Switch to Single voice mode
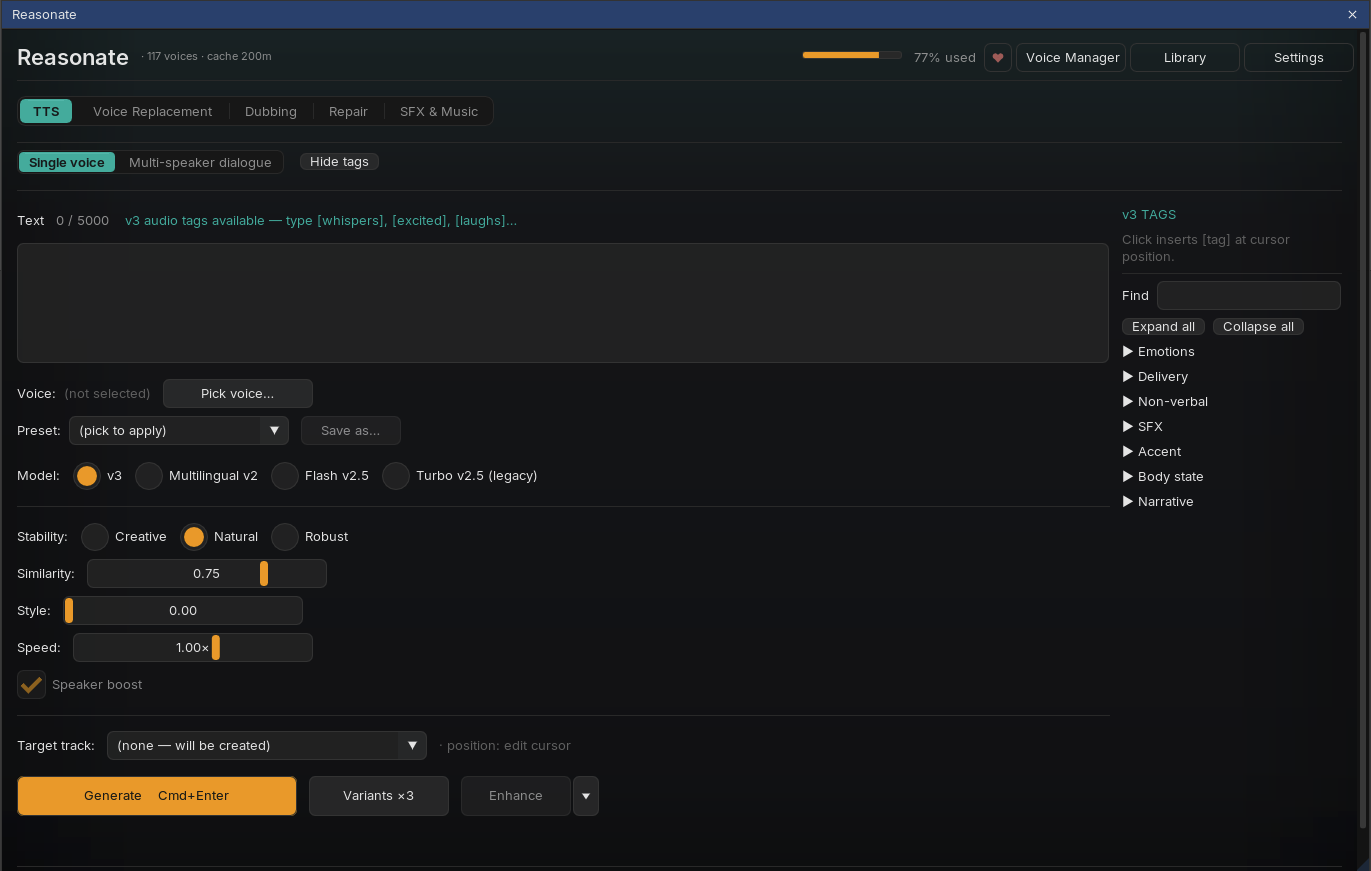 tap(67, 162)
